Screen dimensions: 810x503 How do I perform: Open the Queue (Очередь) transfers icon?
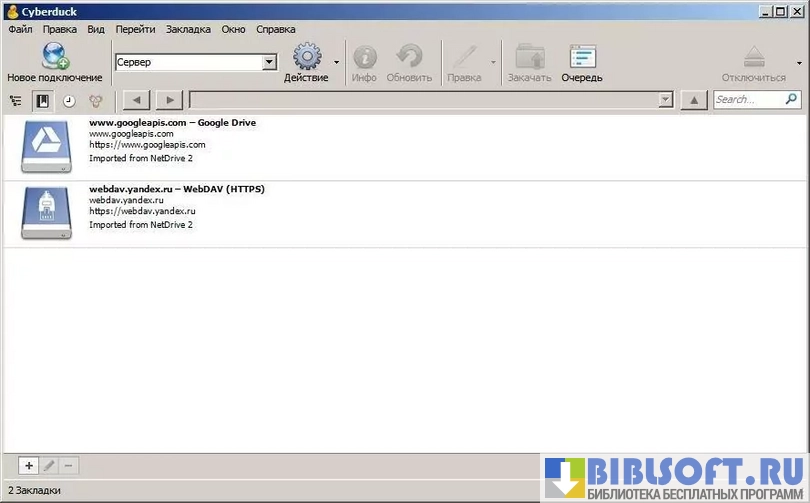tap(581, 57)
